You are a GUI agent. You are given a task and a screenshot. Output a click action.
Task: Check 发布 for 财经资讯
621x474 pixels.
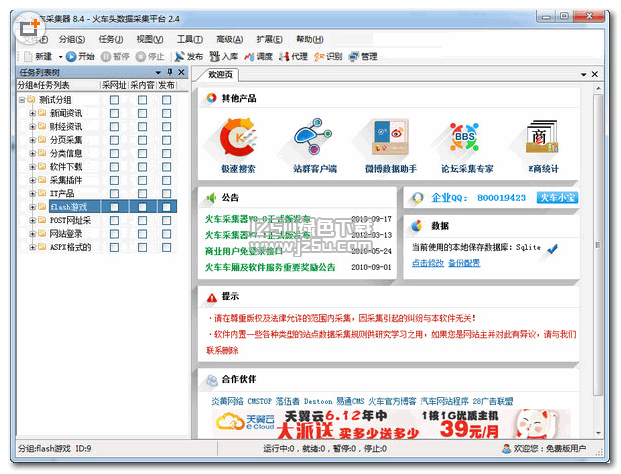(167, 127)
